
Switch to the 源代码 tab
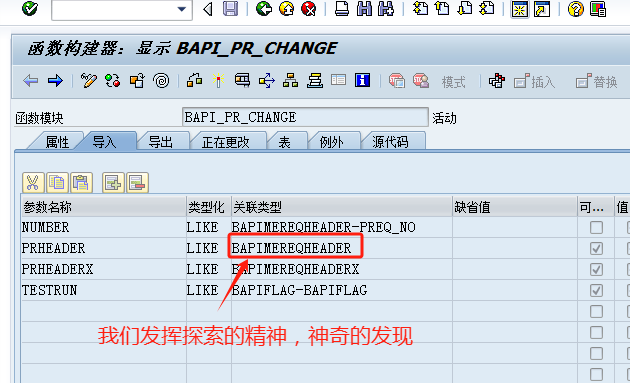click(390, 142)
